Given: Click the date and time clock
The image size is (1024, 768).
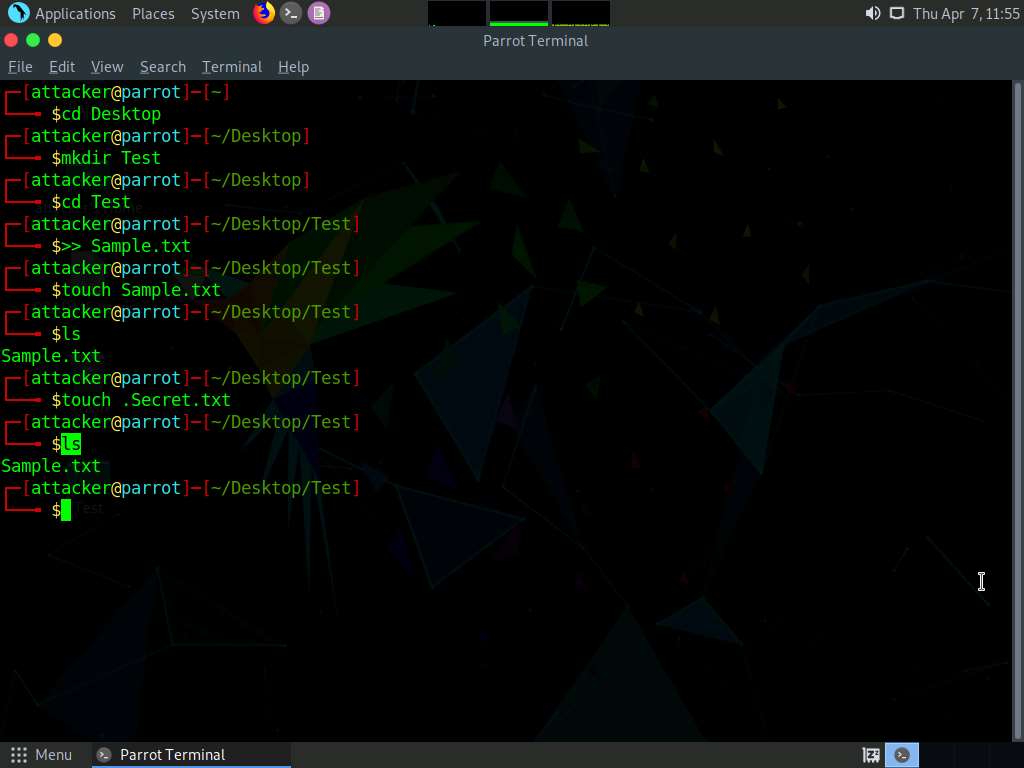Looking at the screenshot, I should click(966, 14).
